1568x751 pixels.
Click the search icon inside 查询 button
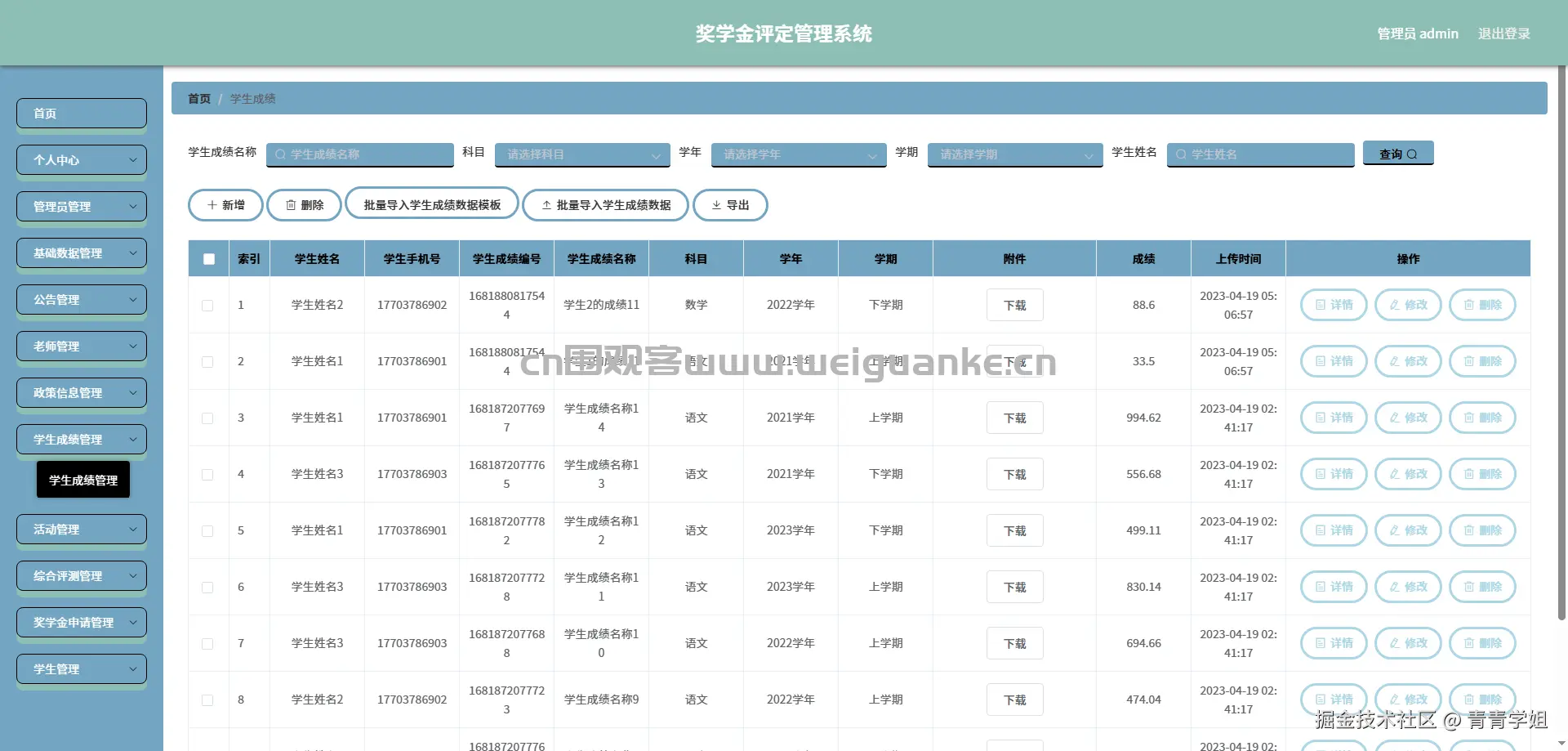click(1412, 154)
